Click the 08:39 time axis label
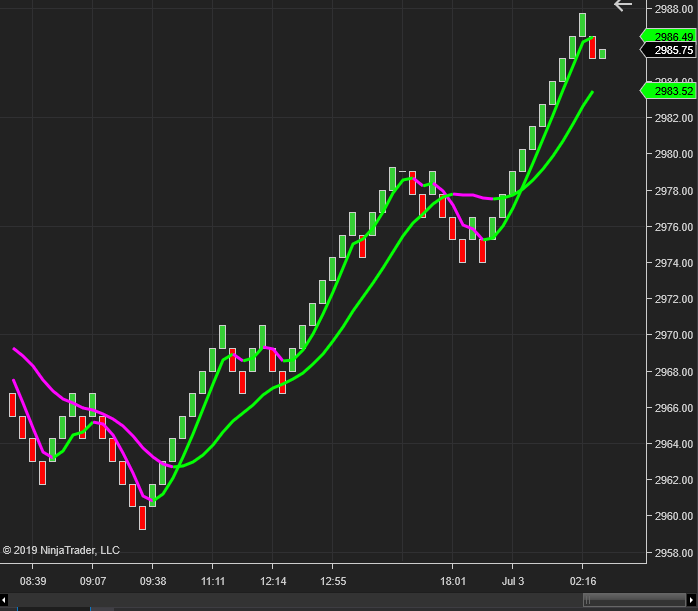This screenshot has width=698, height=611. click(33, 581)
